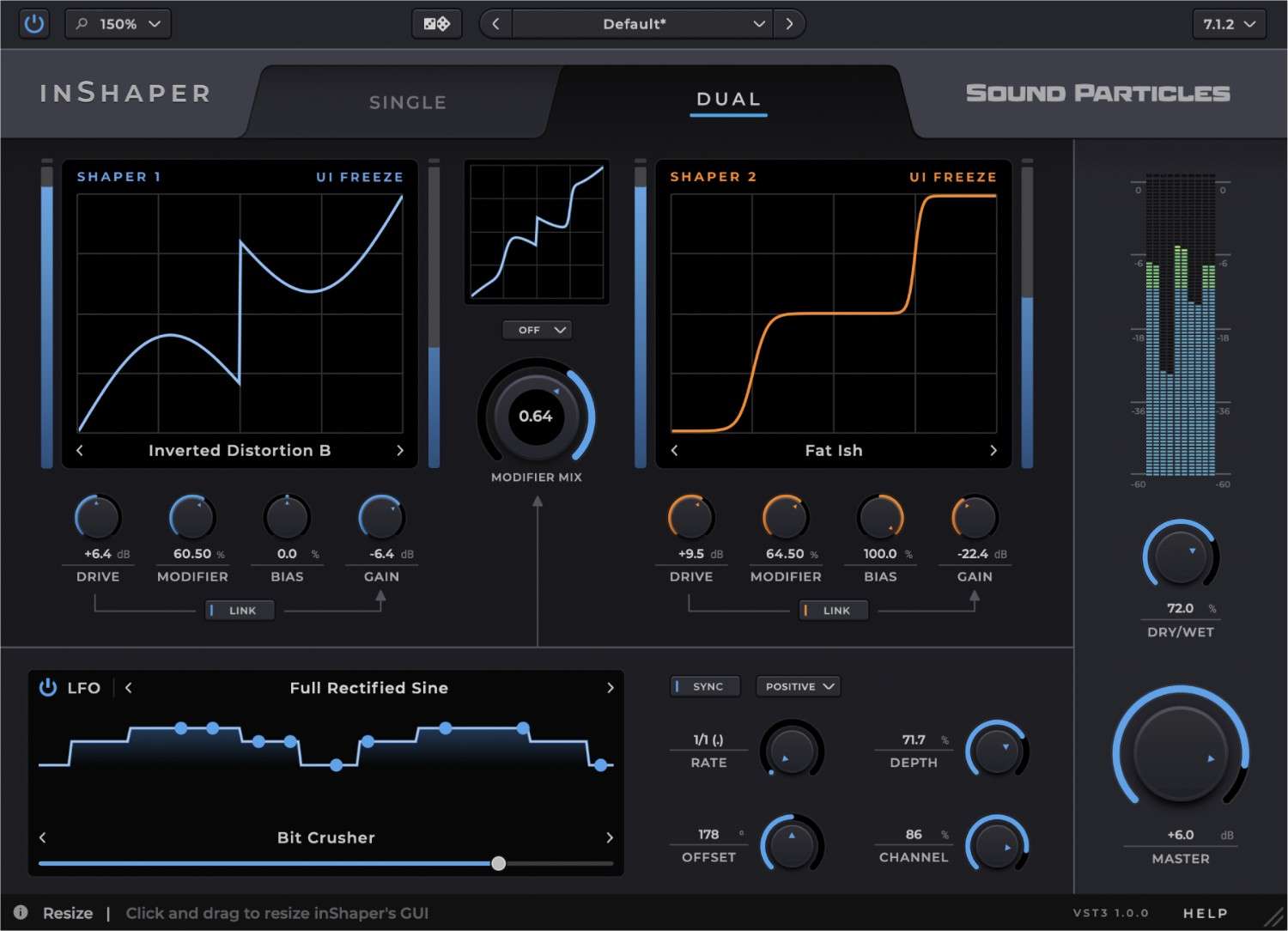Click the Bit Crusher slider handle

(498, 863)
